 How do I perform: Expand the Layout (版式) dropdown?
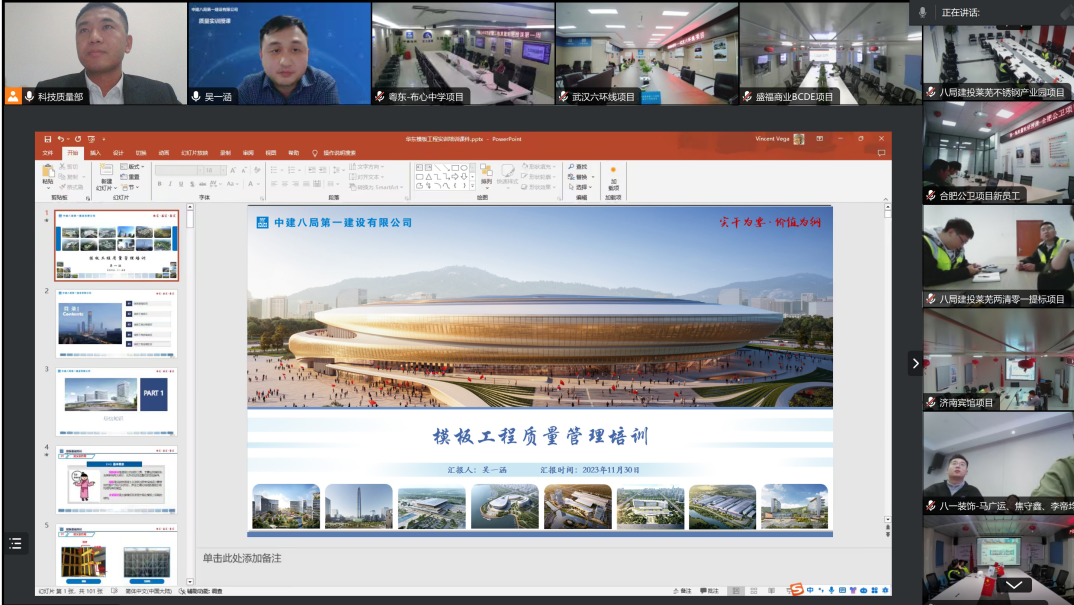pos(131,167)
